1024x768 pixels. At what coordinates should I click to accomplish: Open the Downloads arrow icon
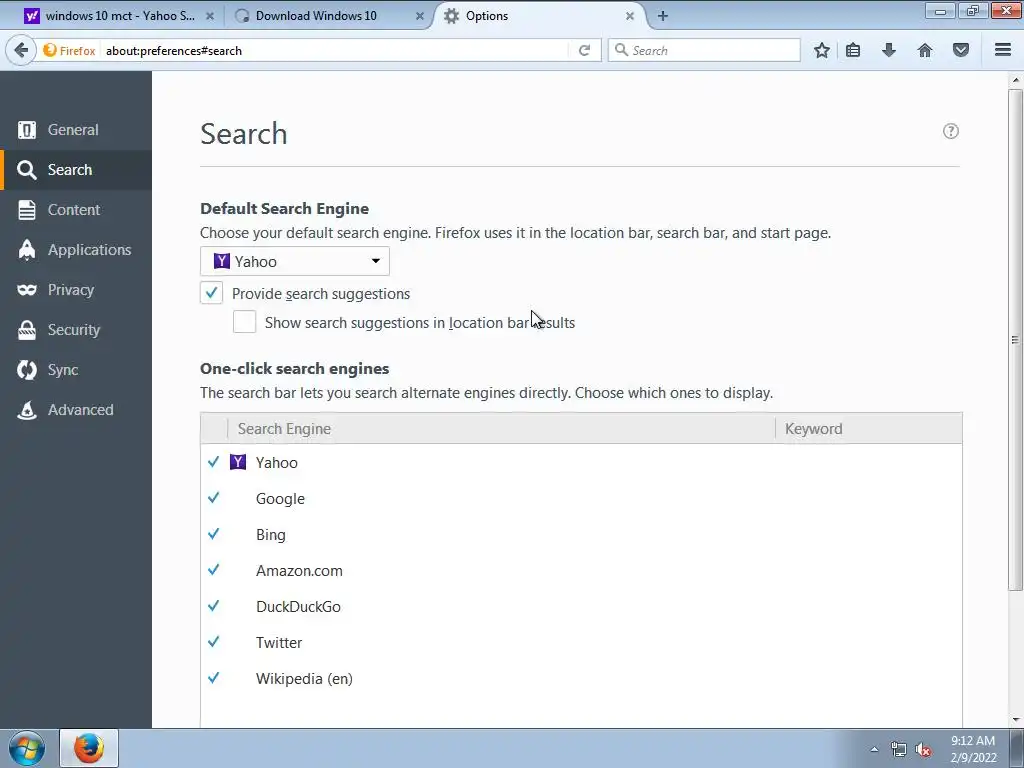tap(889, 50)
